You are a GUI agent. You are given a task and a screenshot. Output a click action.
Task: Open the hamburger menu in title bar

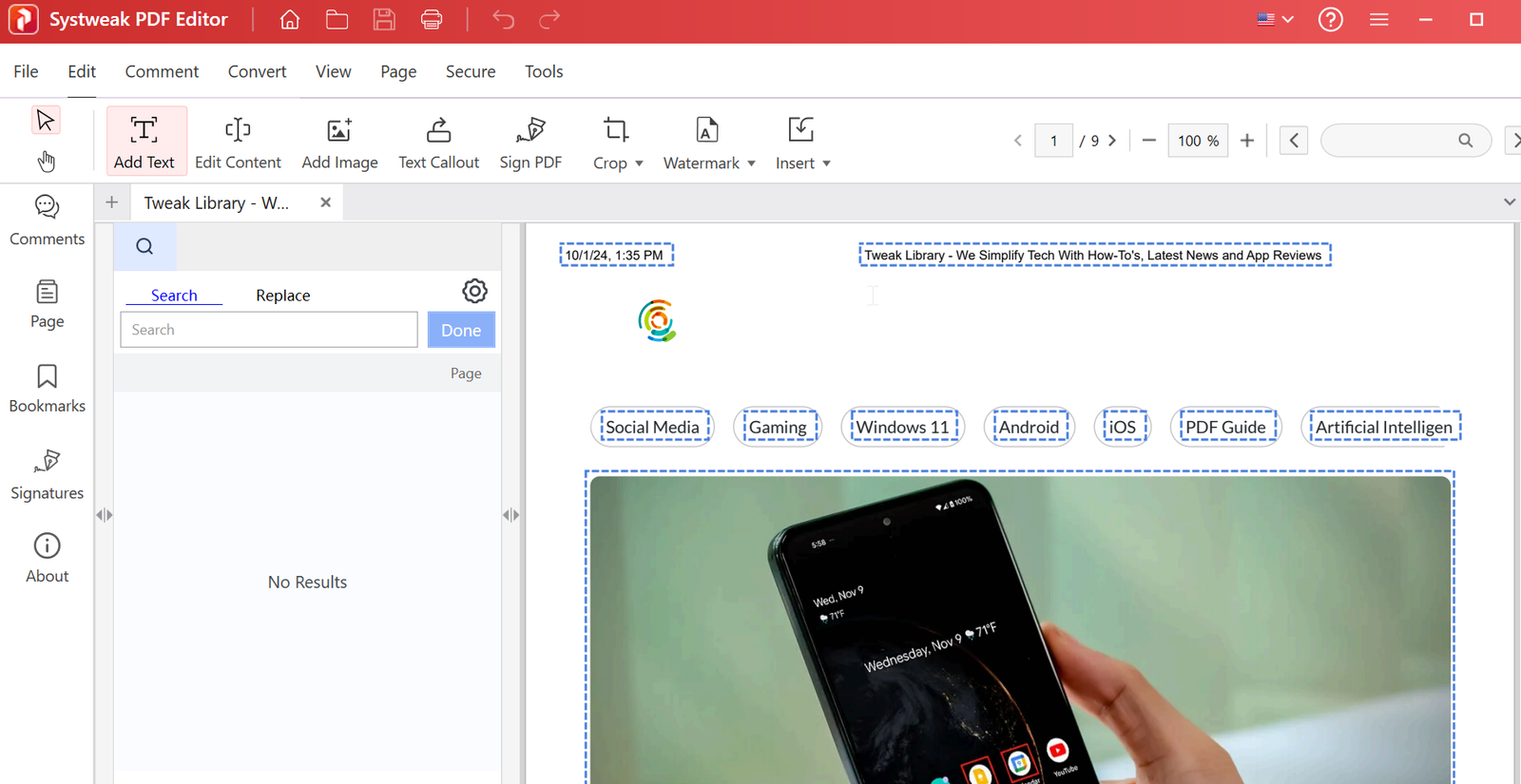pyautogui.click(x=1379, y=19)
